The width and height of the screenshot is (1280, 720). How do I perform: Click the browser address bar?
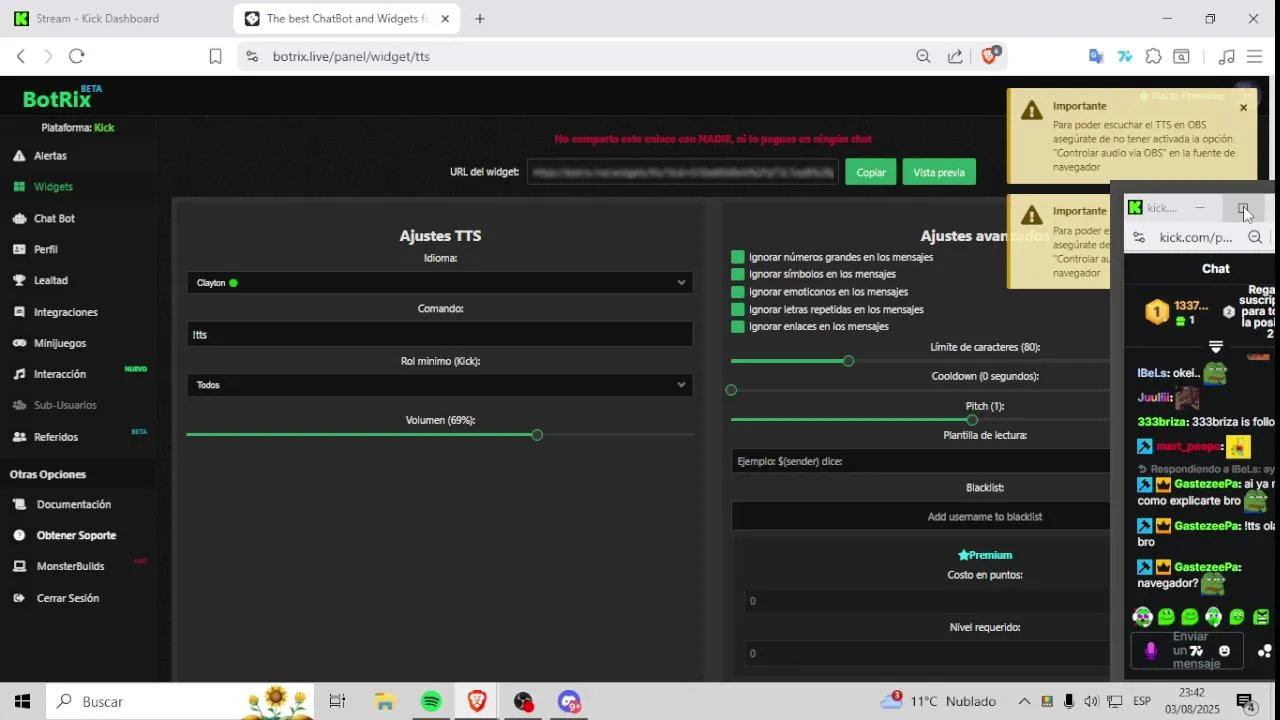[590, 57]
